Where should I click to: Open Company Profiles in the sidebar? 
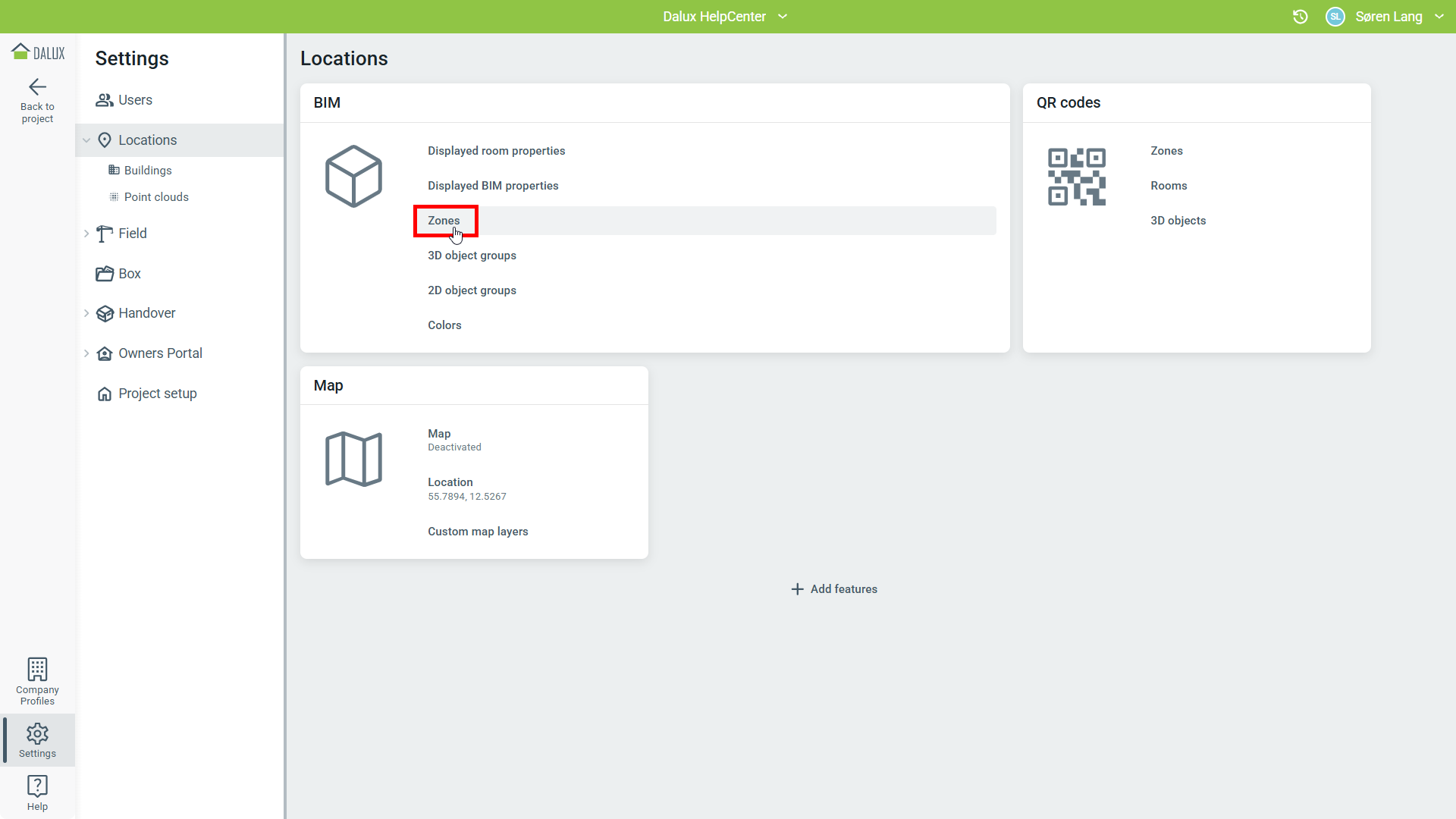(37, 681)
